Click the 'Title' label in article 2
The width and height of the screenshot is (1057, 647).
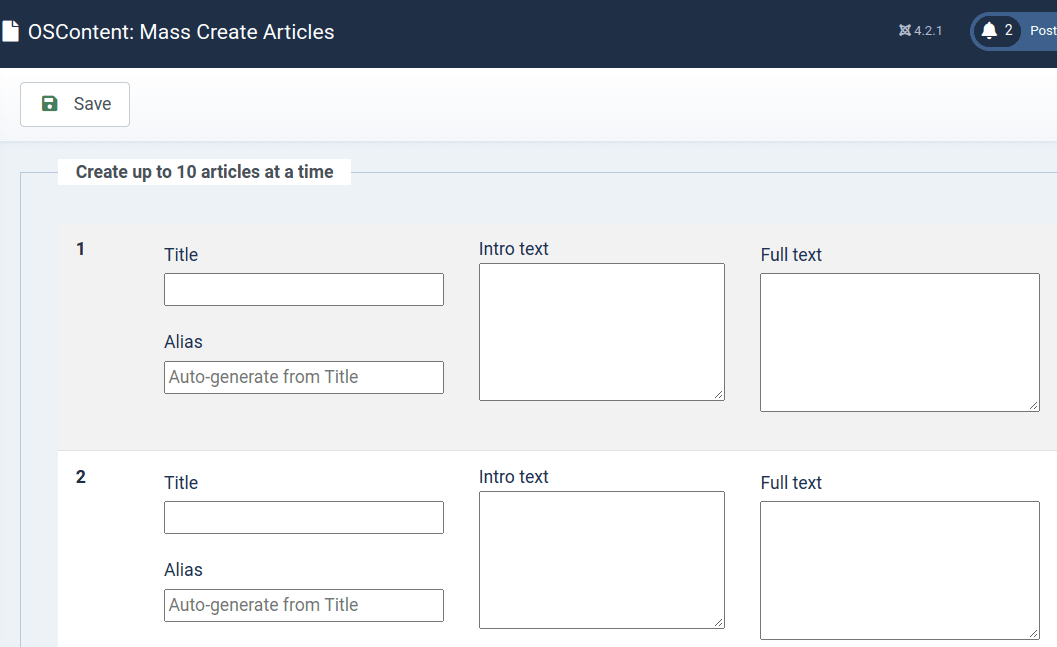(x=181, y=483)
